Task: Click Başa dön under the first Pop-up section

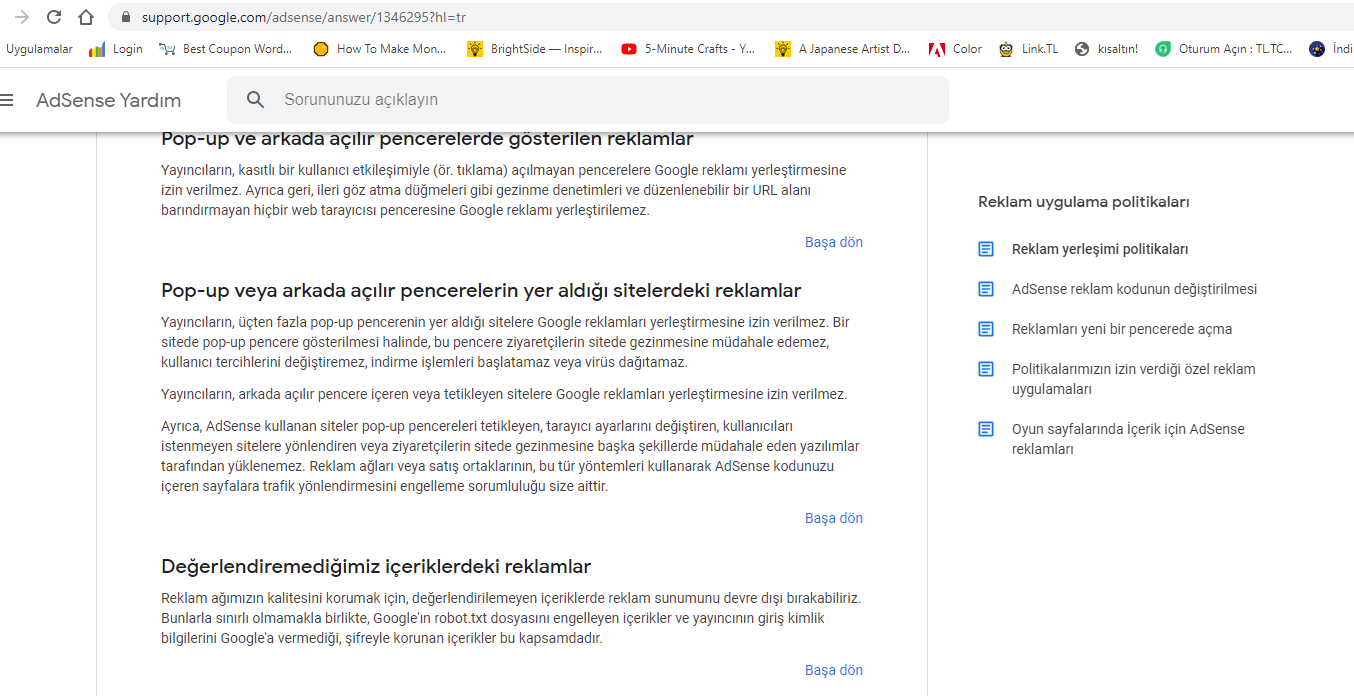Action: [x=834, y=242]
